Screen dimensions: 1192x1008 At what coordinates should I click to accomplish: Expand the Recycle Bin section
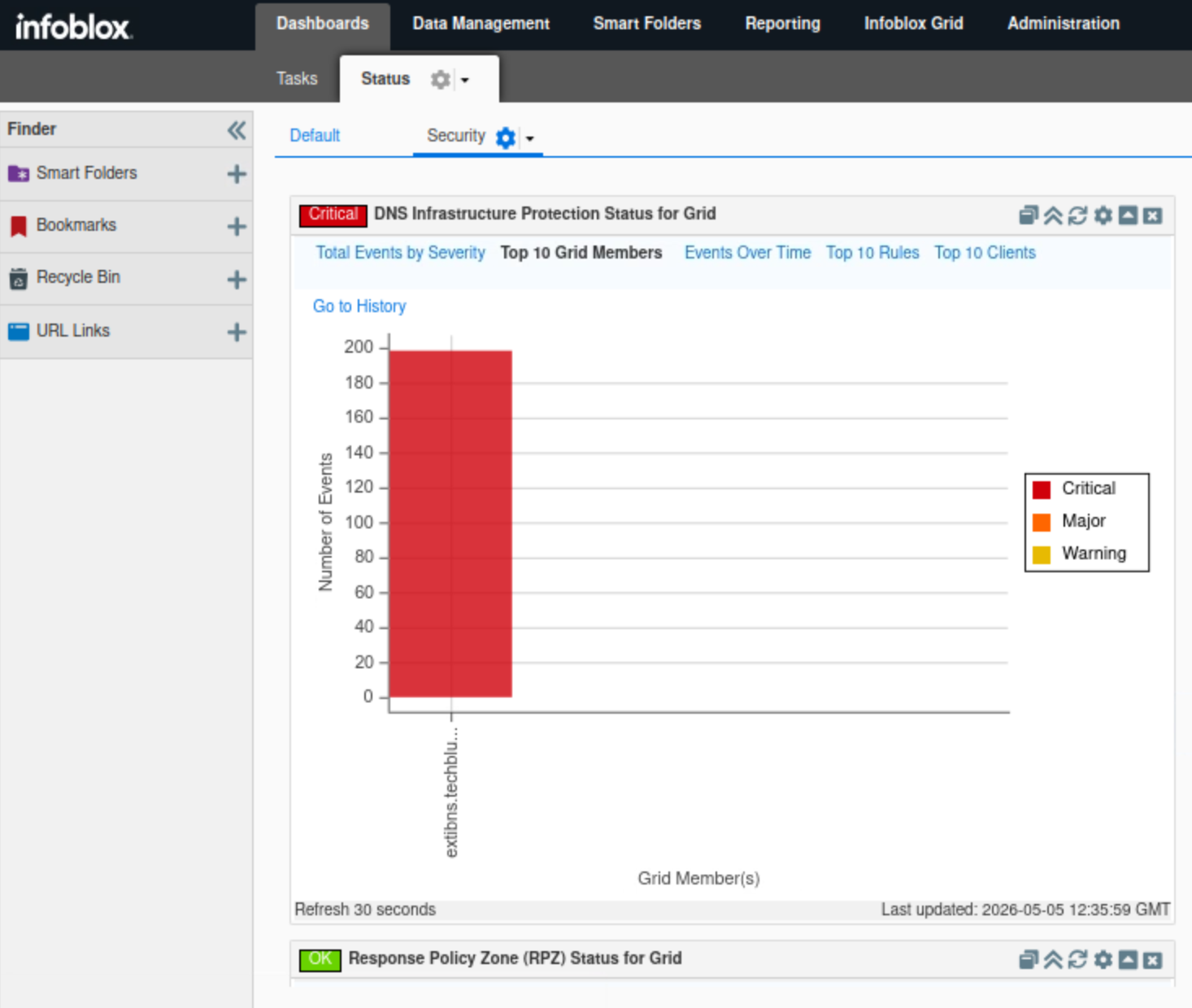coord(237,280)
